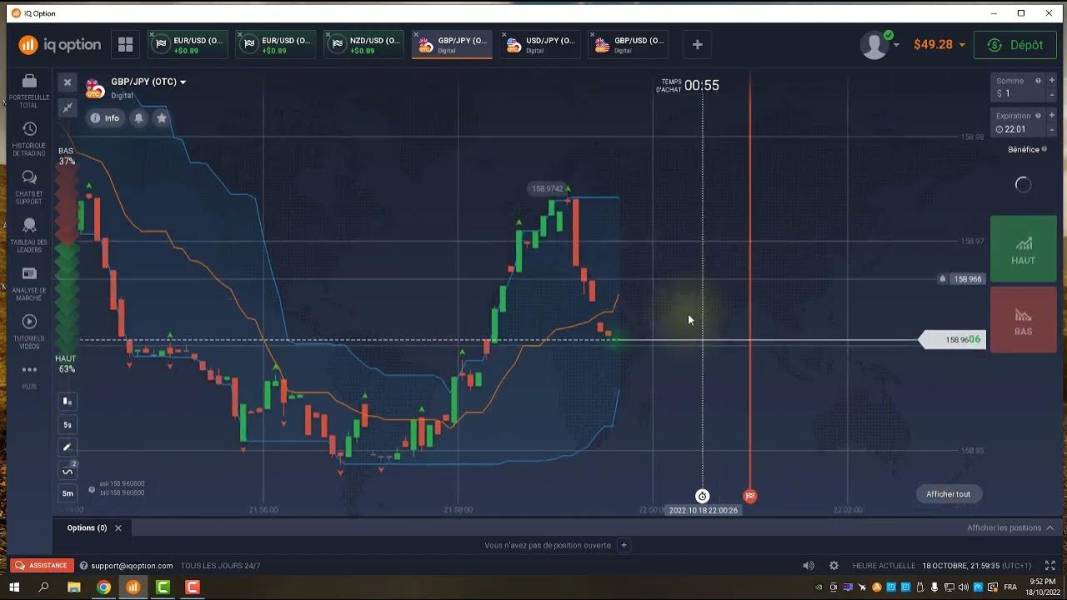Decrease Somme amount with minus
The height and width of the screenshot is (600, 1067).
point(1051,94)
